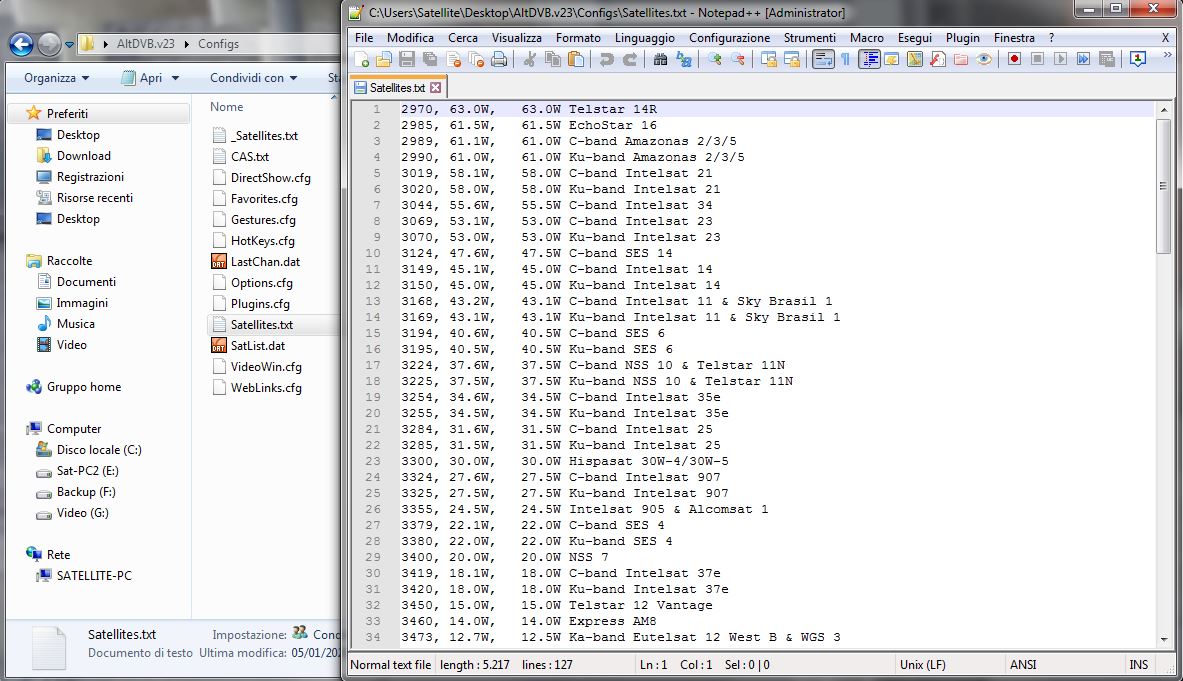The height and width of the screenshot is (681, 1183).
Task: Click the Nome column header in Explorer
Action: click(226, 107)
